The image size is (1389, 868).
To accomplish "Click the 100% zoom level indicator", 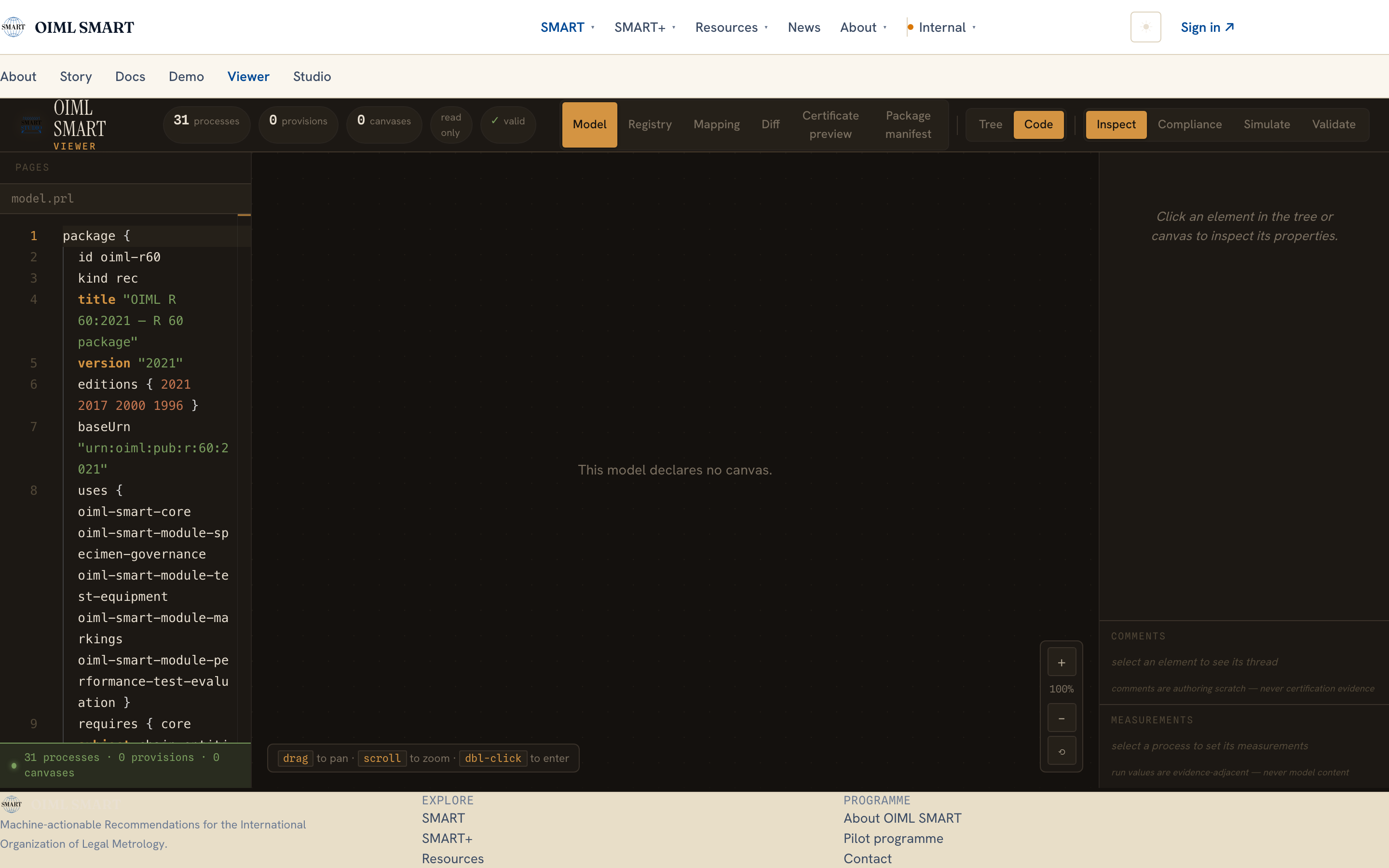I will [1061, 689].
